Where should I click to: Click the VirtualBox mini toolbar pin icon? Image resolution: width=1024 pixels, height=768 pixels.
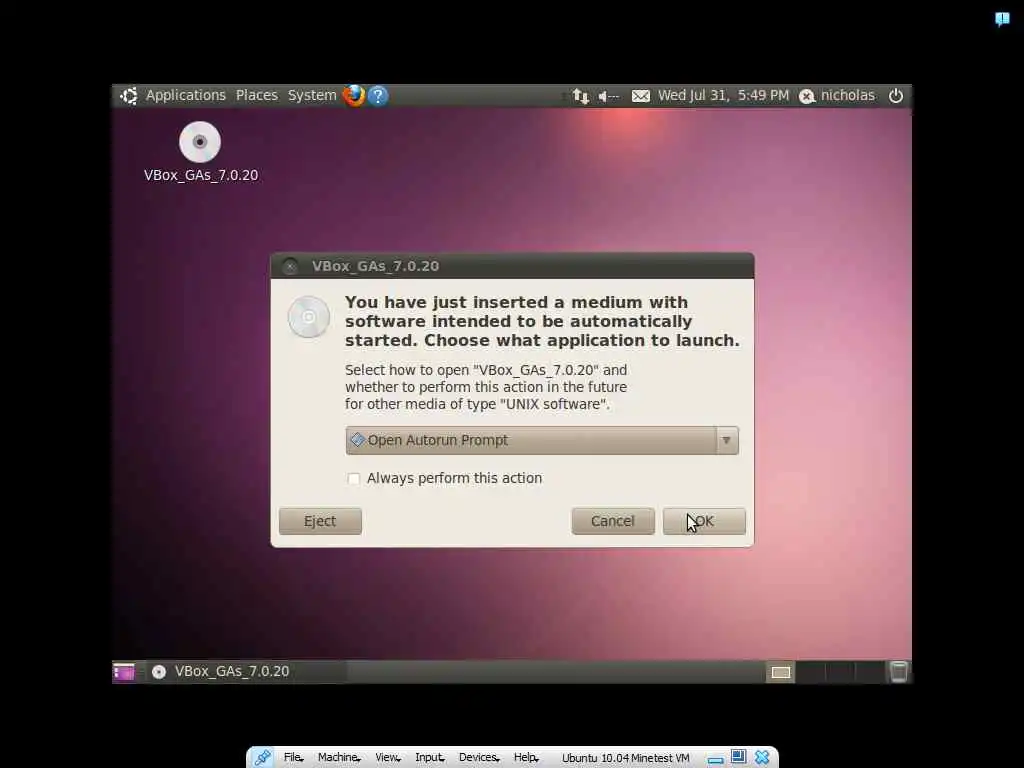coord(263,758)
